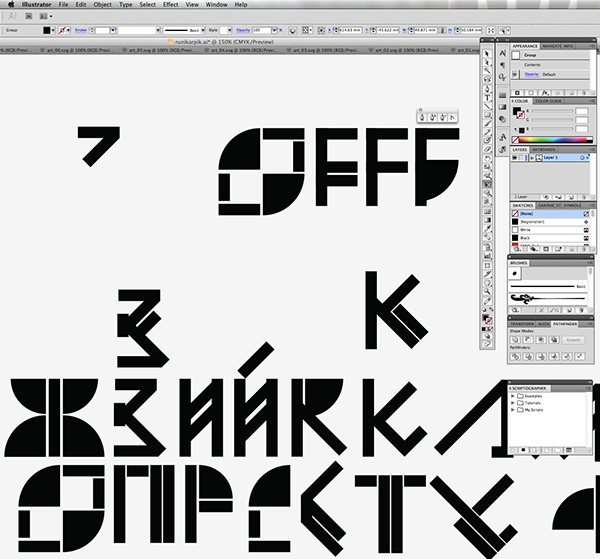The image size is (600, 559).
Task: Open the Window menu
Action: [217, 5]
